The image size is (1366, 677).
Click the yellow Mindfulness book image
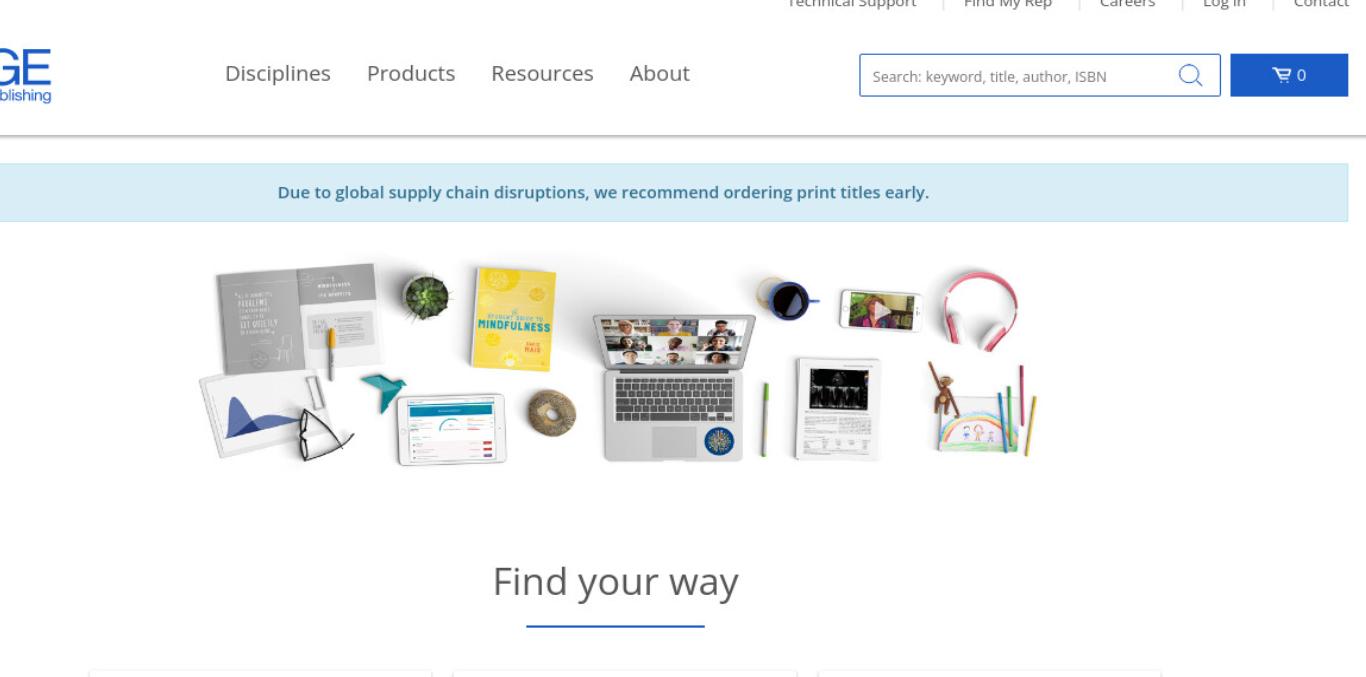point(513,319)
